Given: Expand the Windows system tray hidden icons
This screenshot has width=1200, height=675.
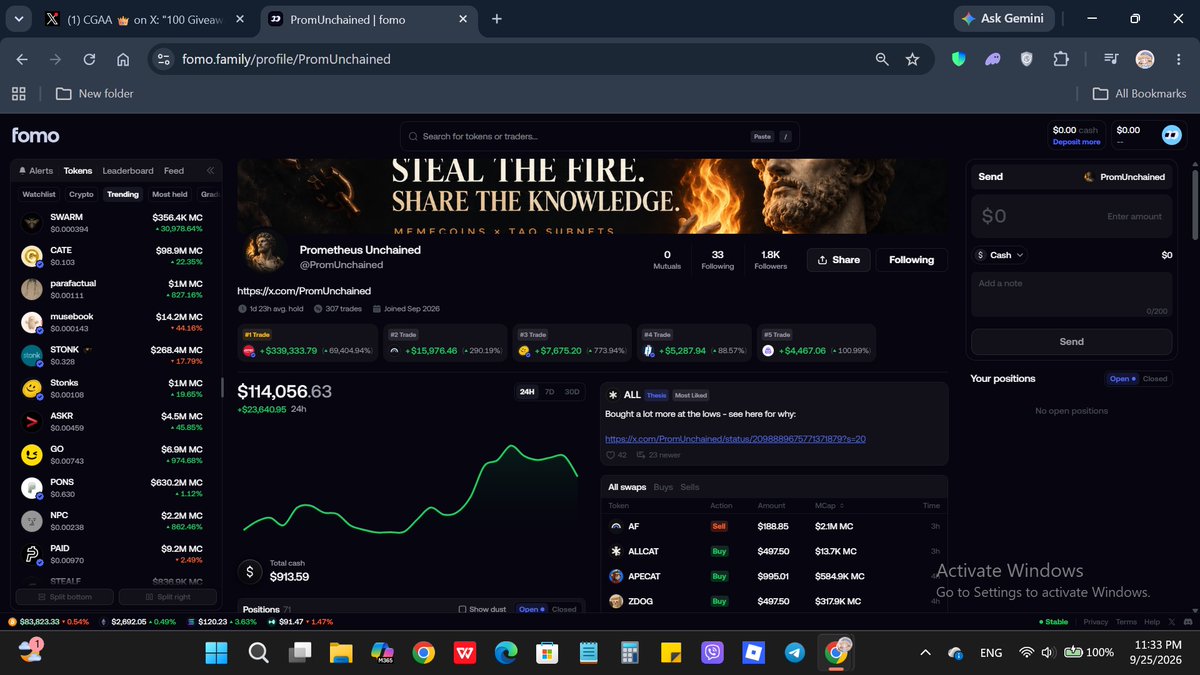Looking at the screenshot, I should 926,652.
